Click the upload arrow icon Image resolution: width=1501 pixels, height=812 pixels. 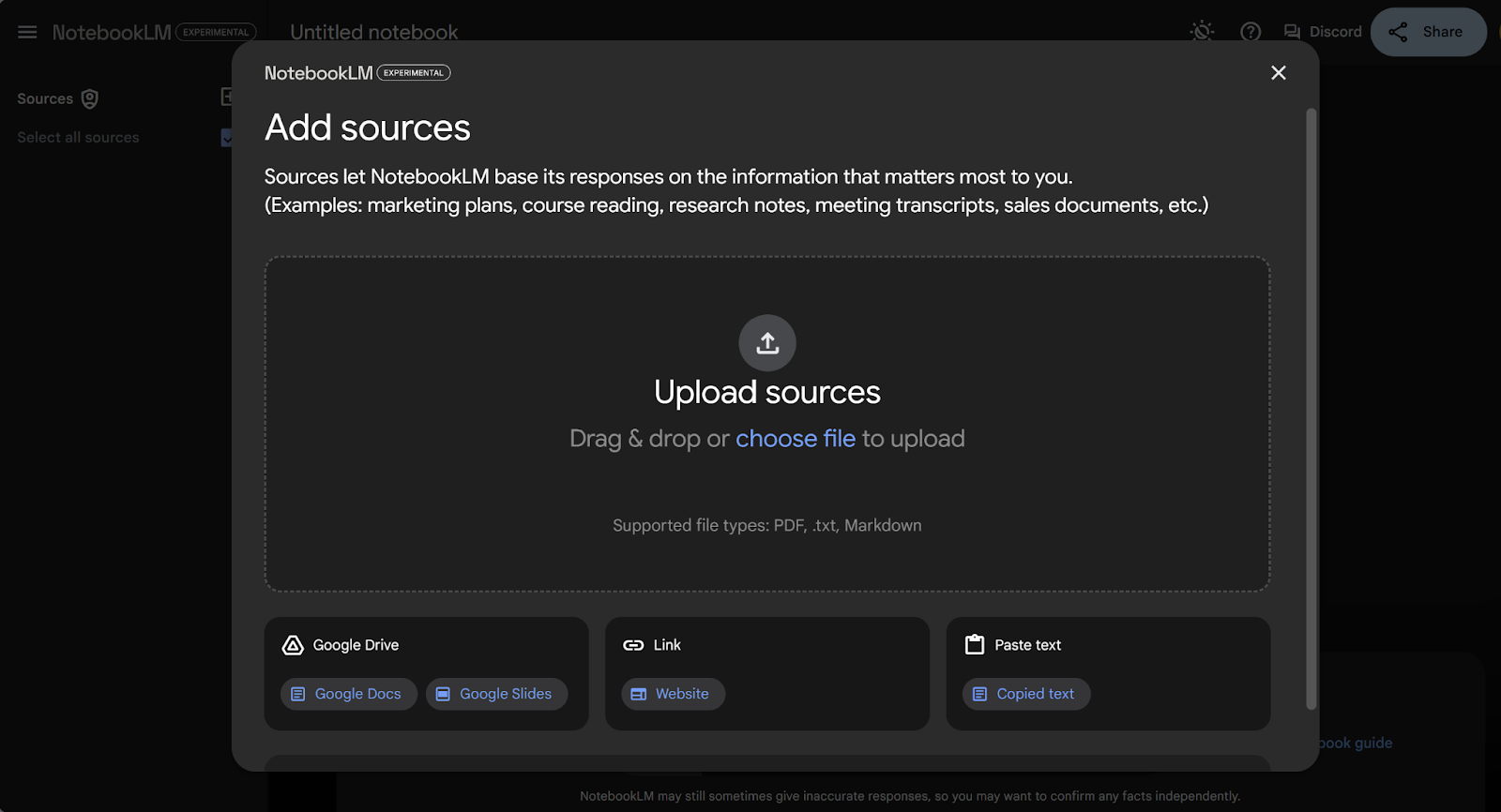pyautogui.click(x=767, y=343)
